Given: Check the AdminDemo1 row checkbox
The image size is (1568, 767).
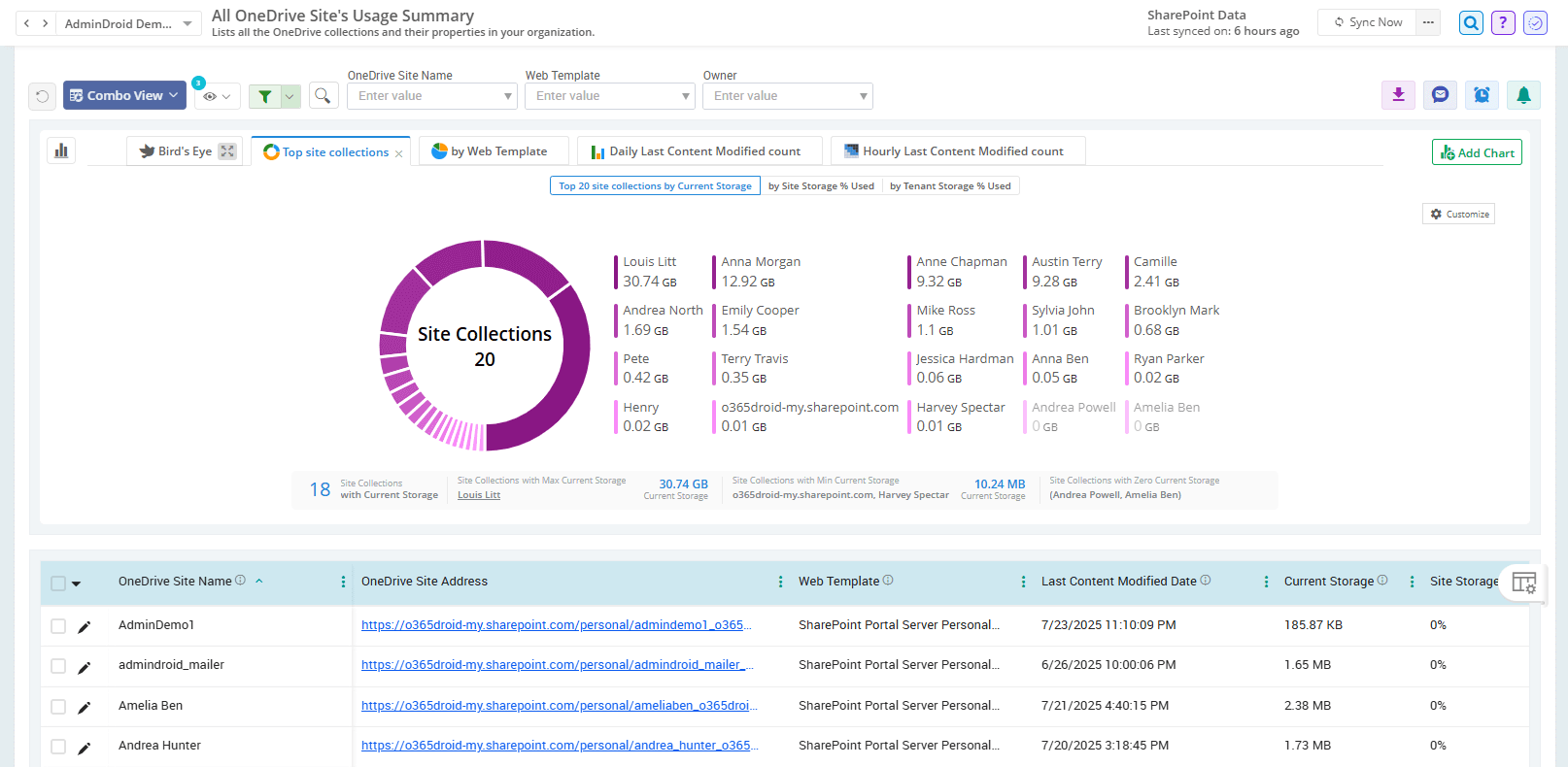Looking at the screenshot, I should 58,626.
